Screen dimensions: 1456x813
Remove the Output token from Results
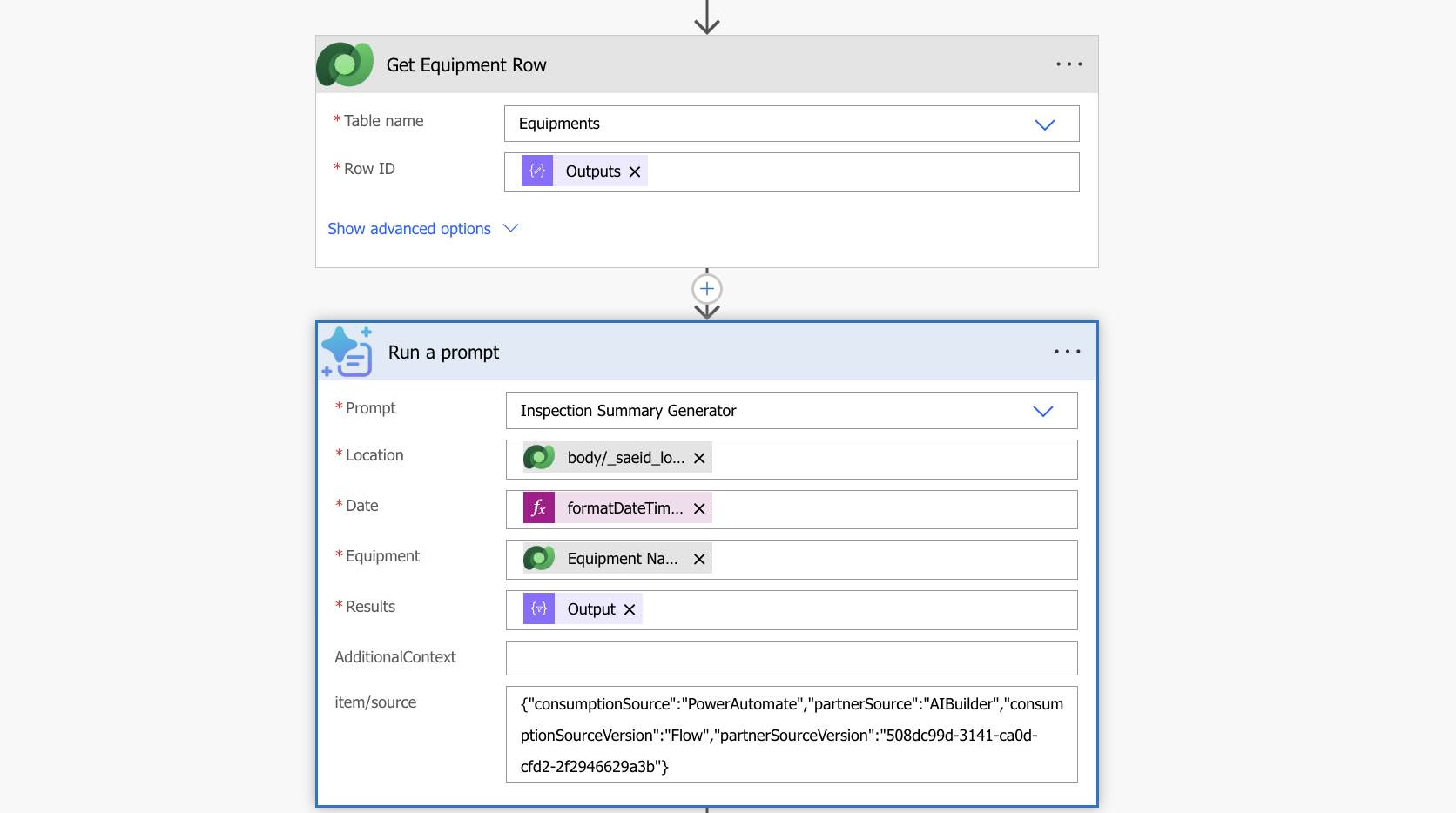pyautogui.click(x=630, y=609)
